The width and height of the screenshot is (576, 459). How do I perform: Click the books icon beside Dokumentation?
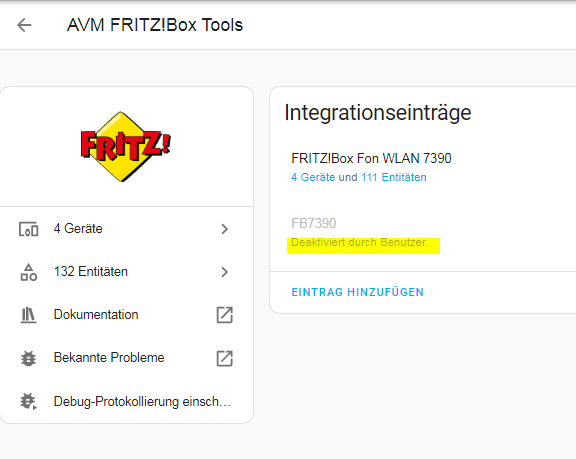28,315
